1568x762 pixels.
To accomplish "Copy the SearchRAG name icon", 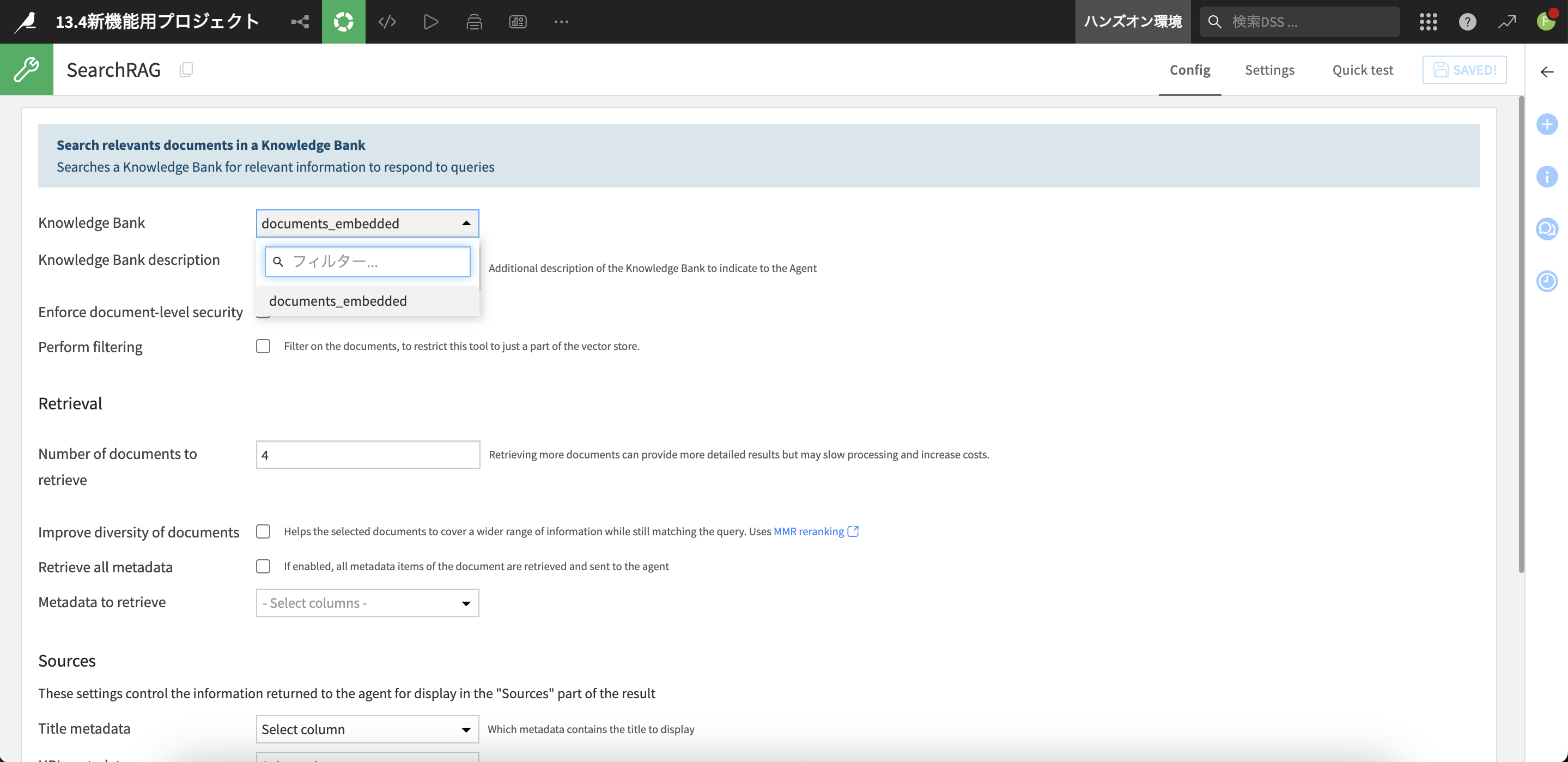I will (186, 70).
